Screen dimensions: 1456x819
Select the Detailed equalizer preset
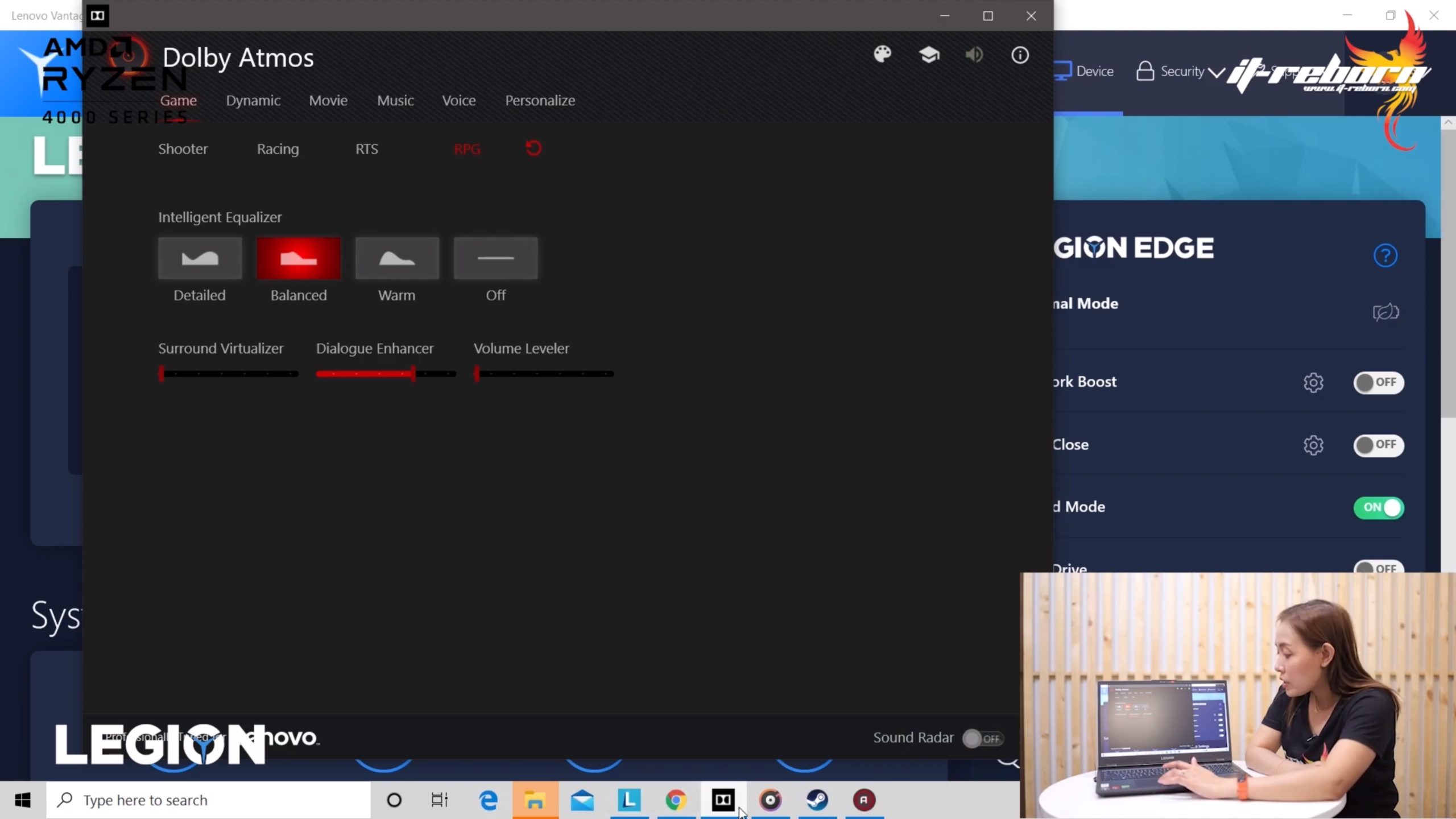point(200,258)
